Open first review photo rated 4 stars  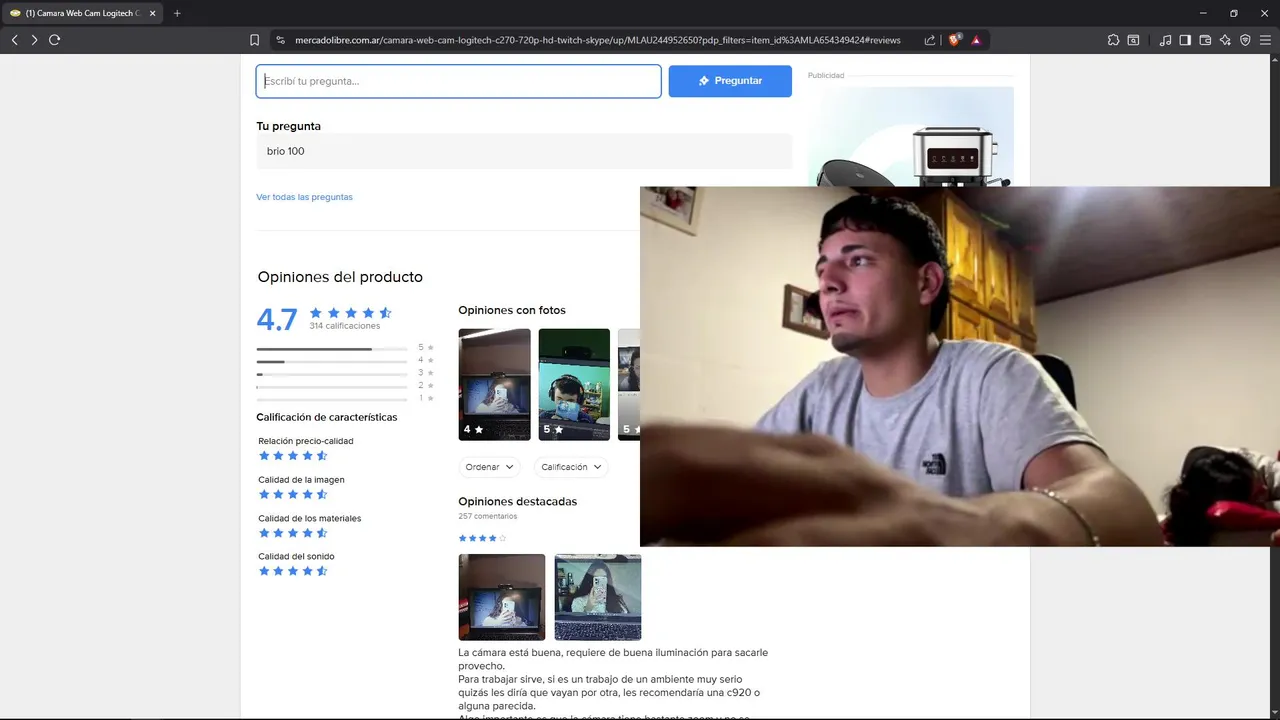[494, 384]
